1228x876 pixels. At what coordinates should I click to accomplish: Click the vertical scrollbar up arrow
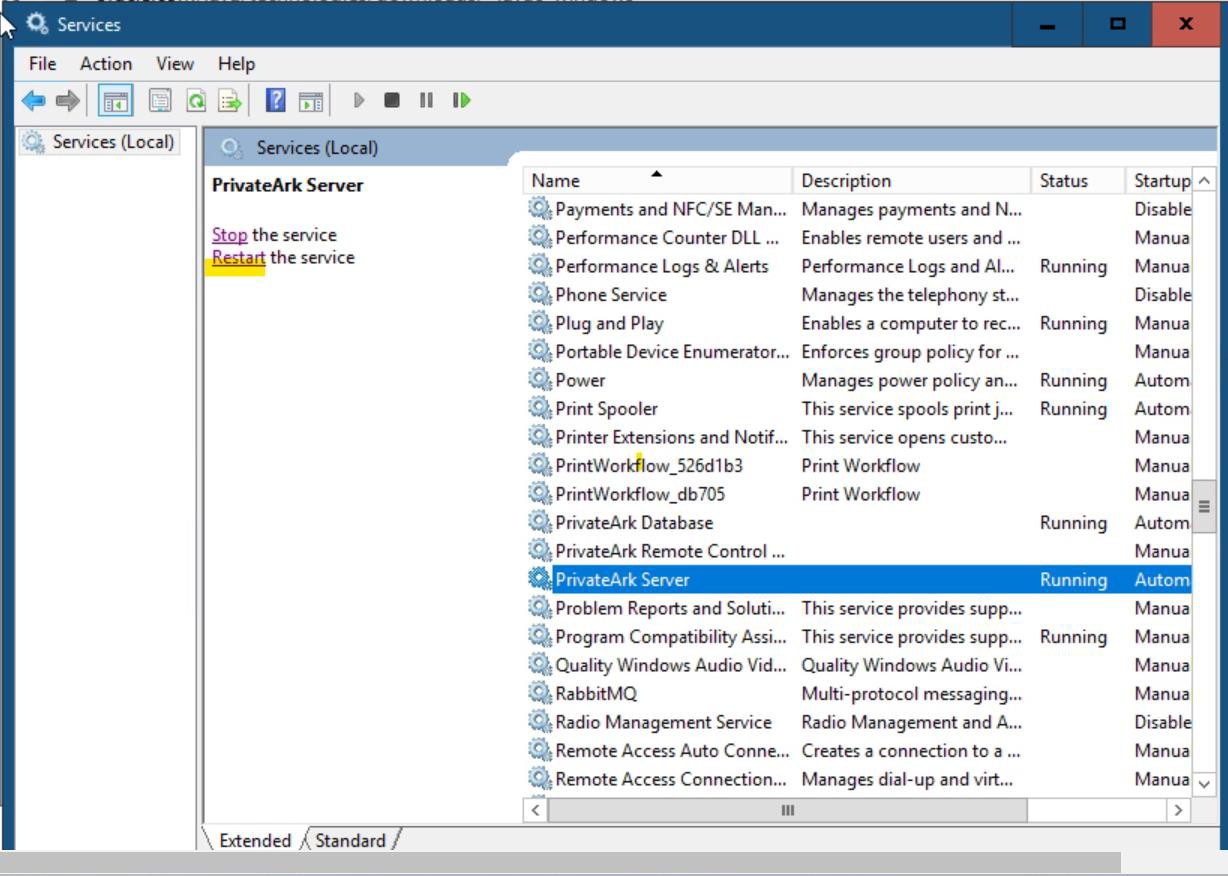click(x=1204, y=181)
